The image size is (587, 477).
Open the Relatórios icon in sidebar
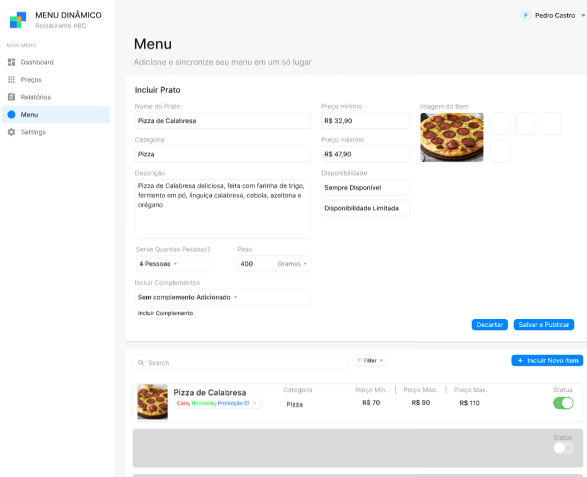[12, 97]
